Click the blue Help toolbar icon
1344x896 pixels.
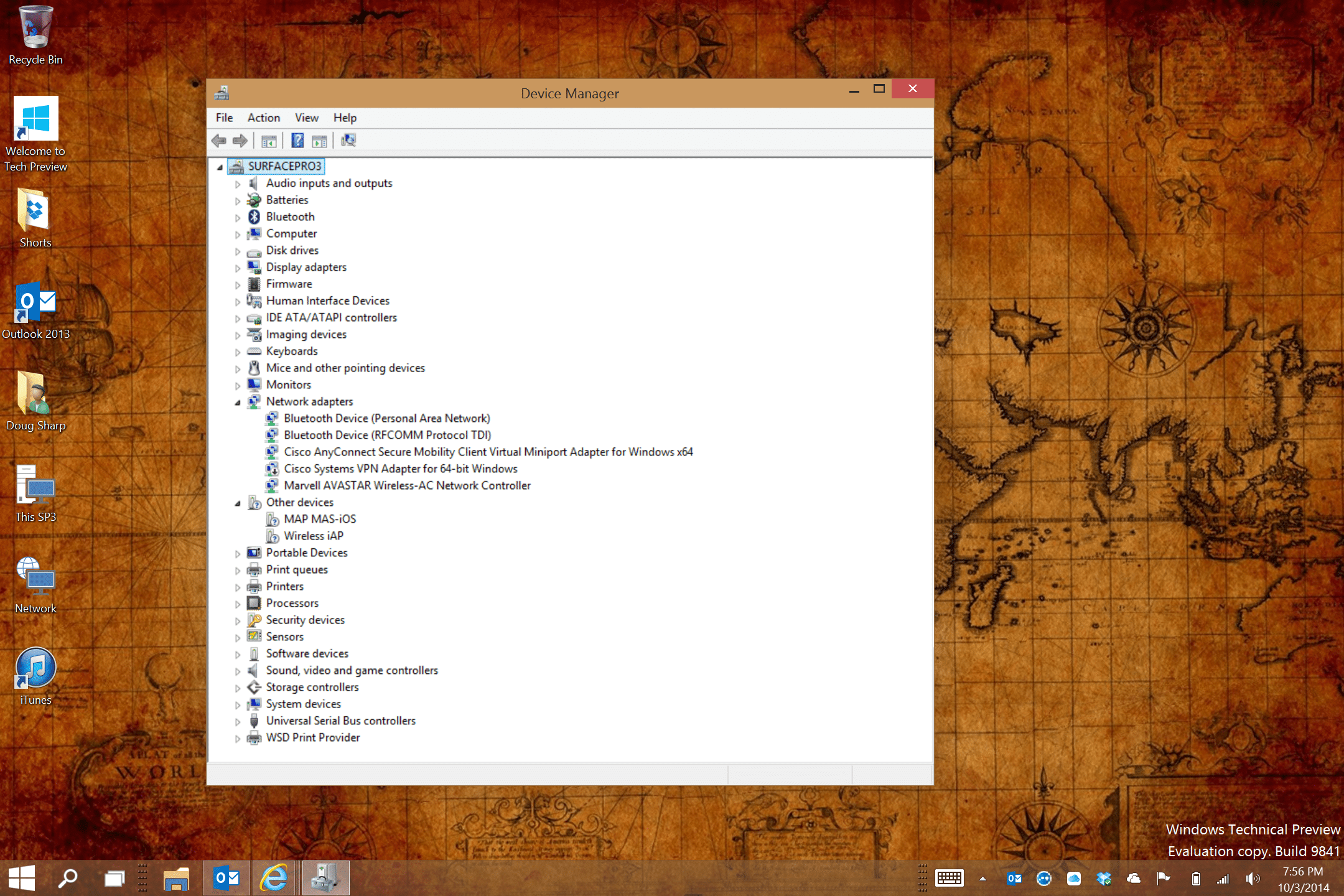(297, 141)
